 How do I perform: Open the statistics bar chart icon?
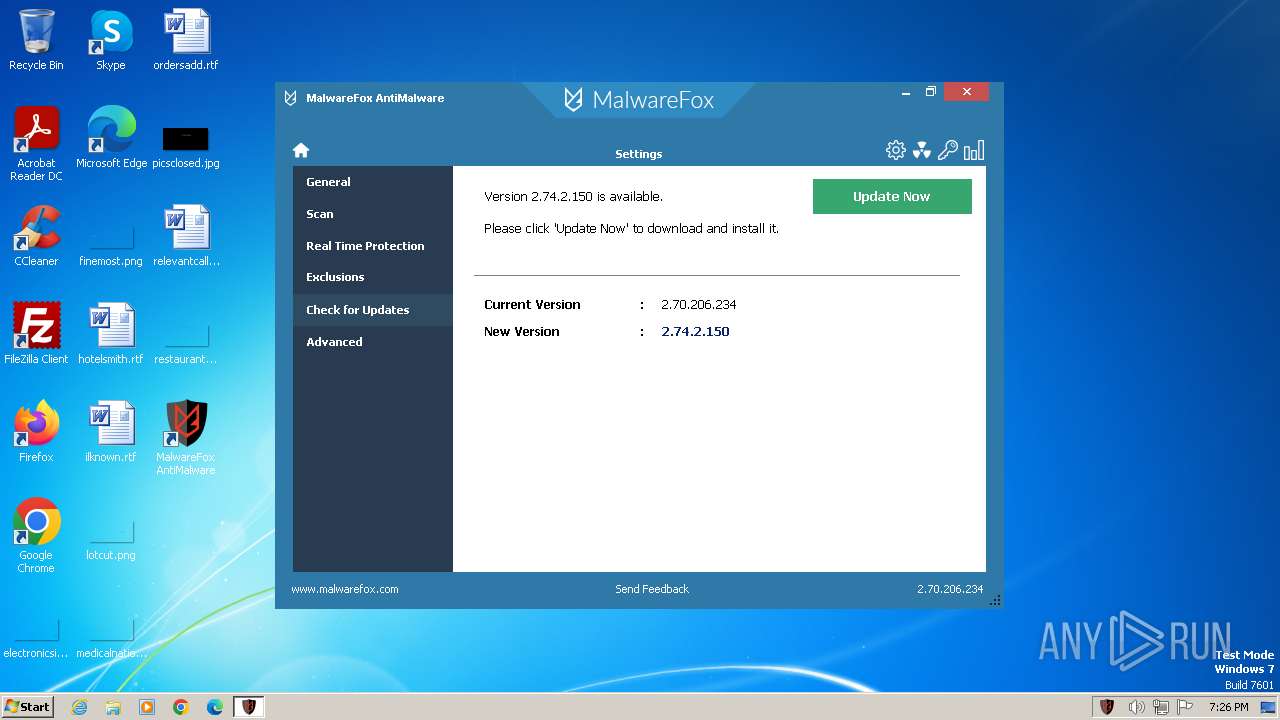[x=974, y=150]
